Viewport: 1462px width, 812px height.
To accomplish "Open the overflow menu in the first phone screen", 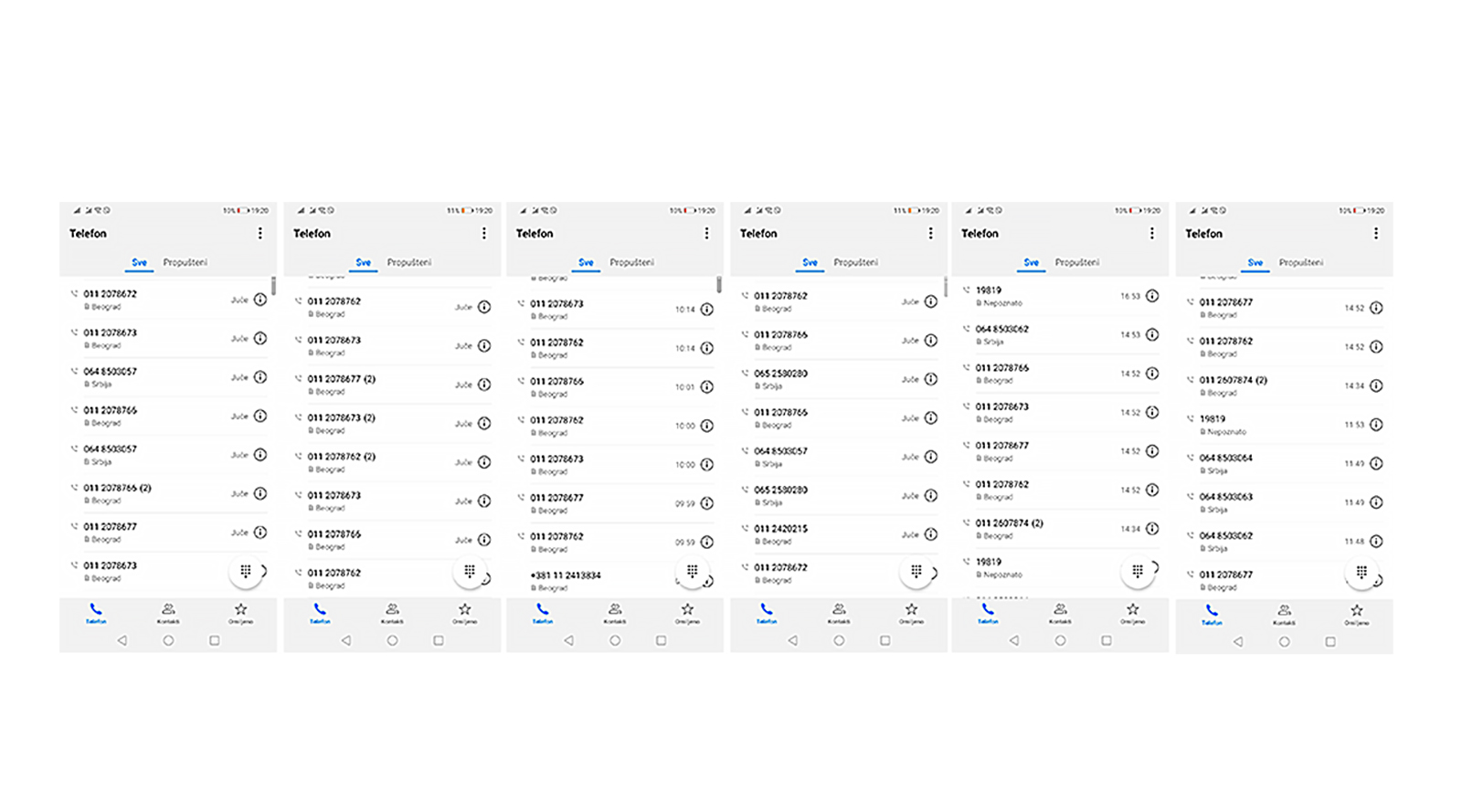I will pyautogui.click(x=260, y=233).
